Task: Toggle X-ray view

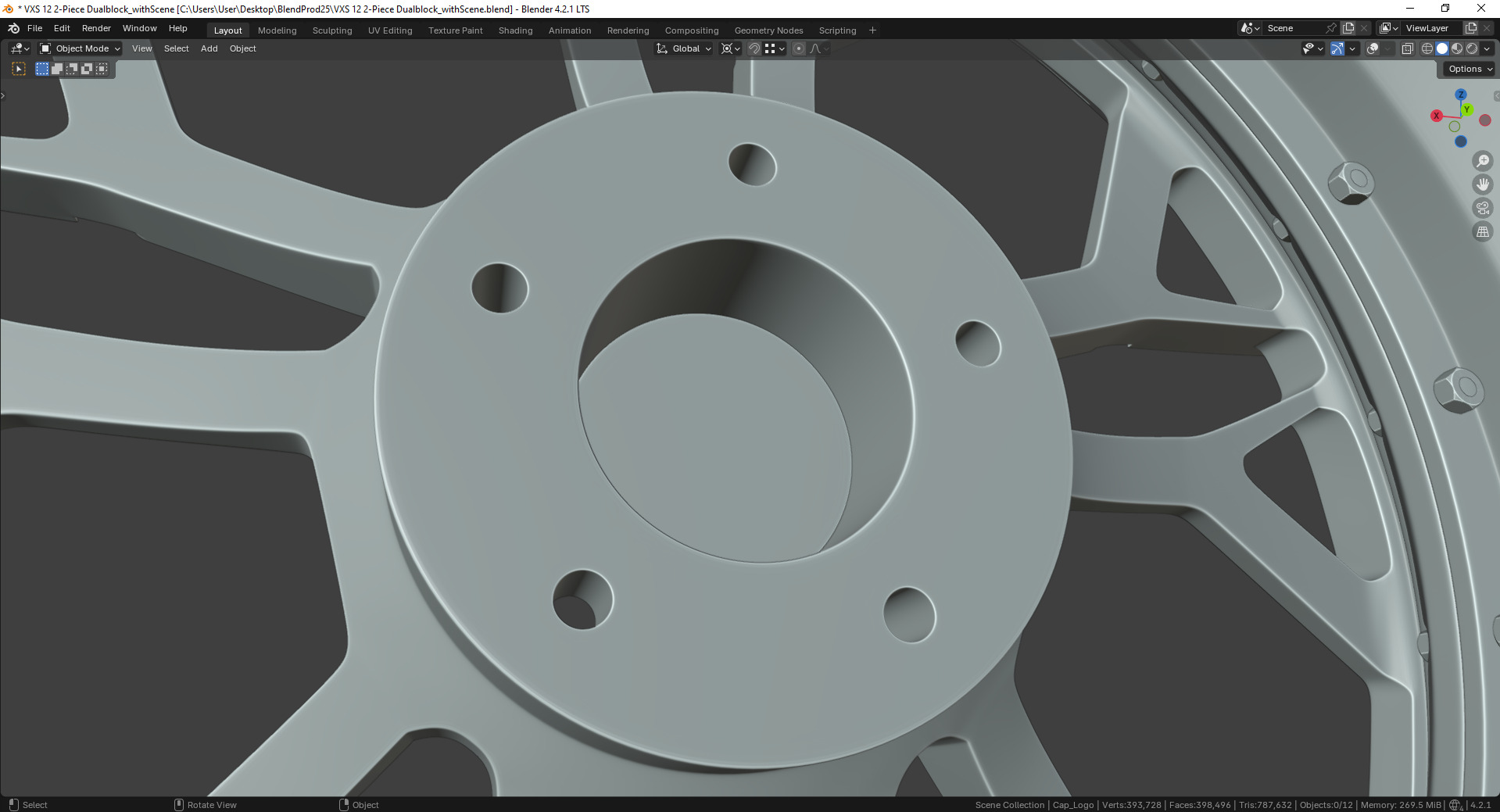Action: (1408, 48)
